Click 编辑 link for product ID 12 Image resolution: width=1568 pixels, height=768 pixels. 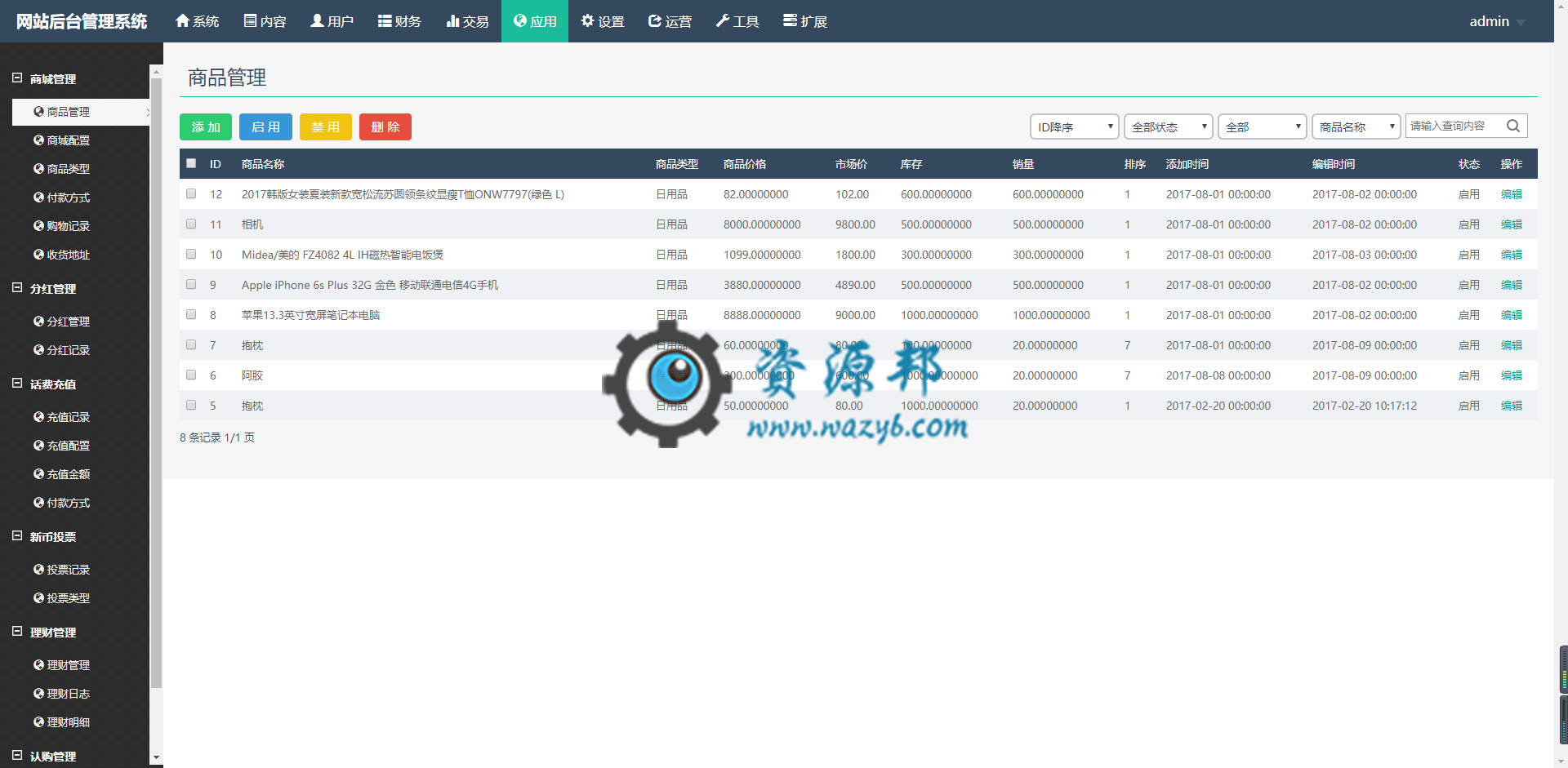[1512, 194]
